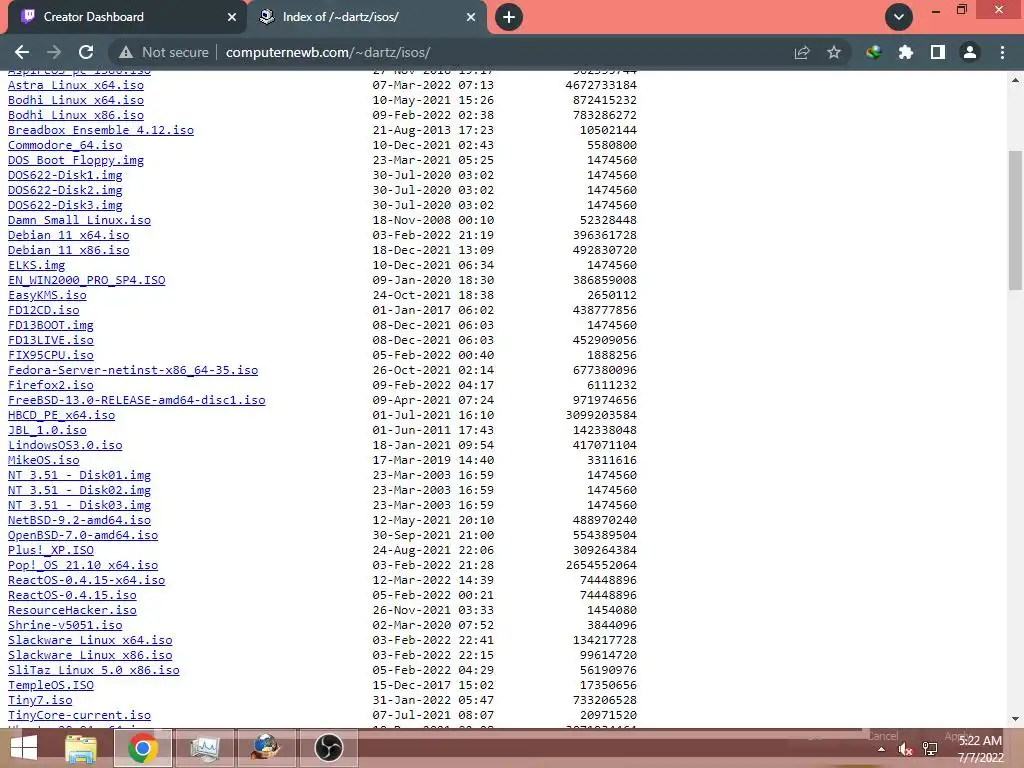Click the Plus!_XP.ISO link
Image resolution: width=1024 pixels, height=768 pixels.
tap(50, 551)
